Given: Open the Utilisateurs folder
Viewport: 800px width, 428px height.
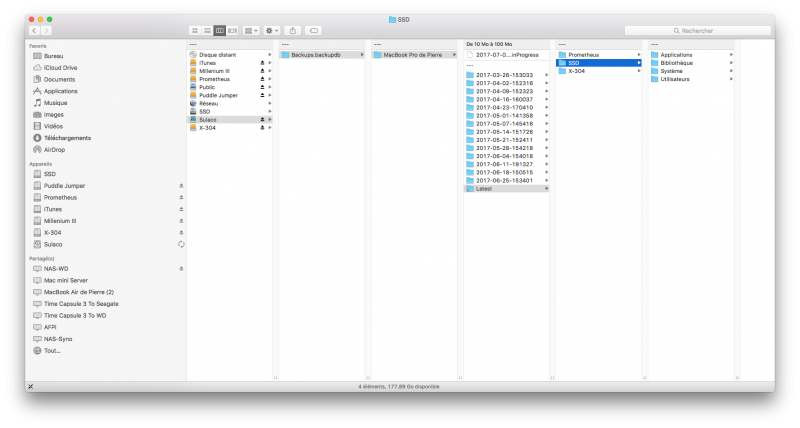Looking at the screenshot, I should [x=691, y=79].
